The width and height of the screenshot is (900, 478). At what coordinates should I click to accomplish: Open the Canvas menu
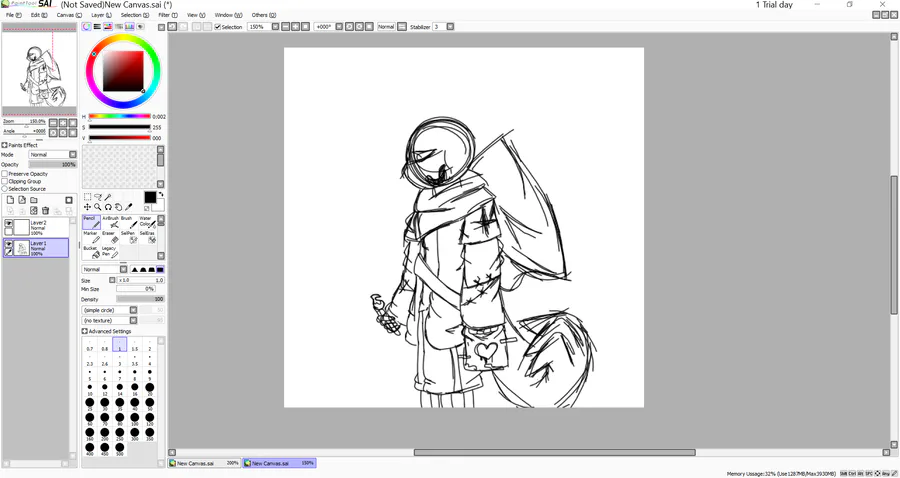69,15
